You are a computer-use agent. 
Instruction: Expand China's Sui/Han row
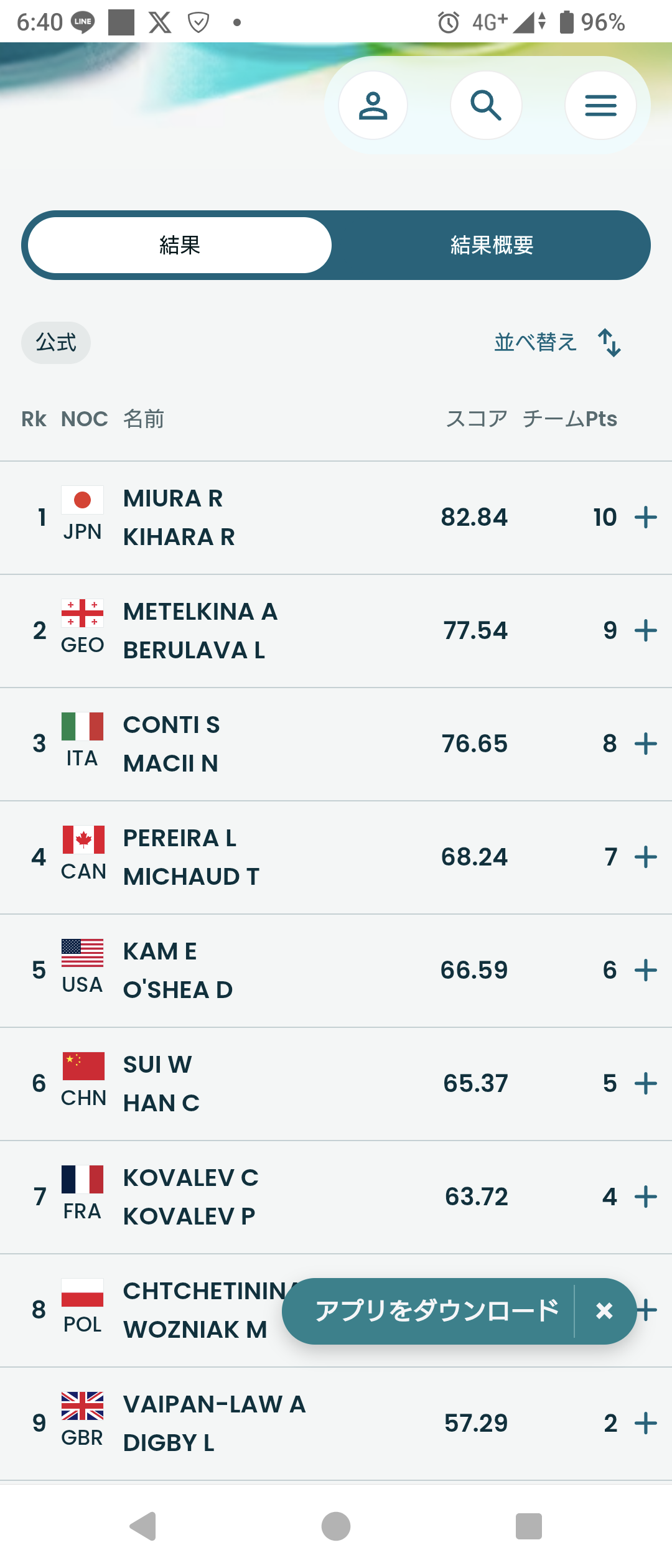tap(646, 1083)
